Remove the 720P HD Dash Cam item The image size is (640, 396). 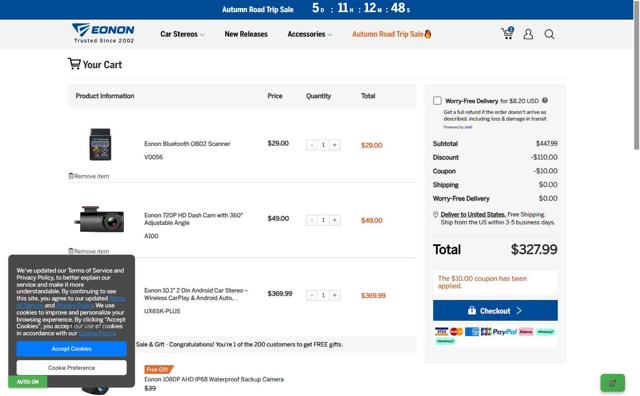(89, 251)
